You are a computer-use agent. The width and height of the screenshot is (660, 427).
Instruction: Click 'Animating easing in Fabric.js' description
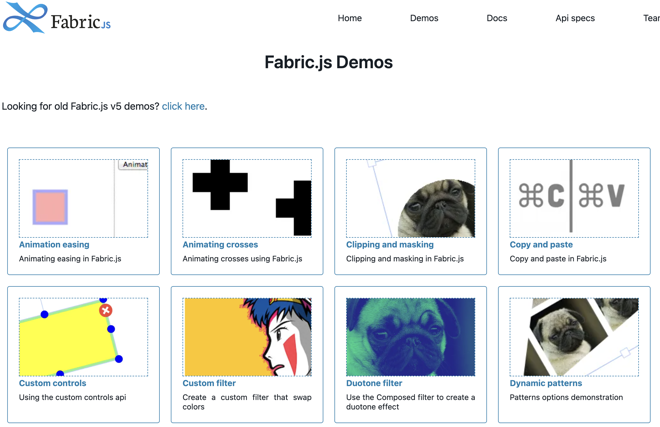70,259
